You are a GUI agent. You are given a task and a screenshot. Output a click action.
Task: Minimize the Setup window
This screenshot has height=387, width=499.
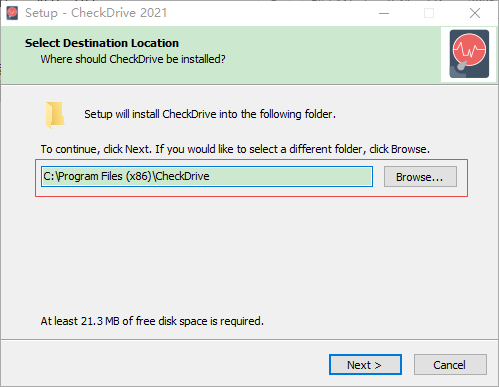(384, 13)
